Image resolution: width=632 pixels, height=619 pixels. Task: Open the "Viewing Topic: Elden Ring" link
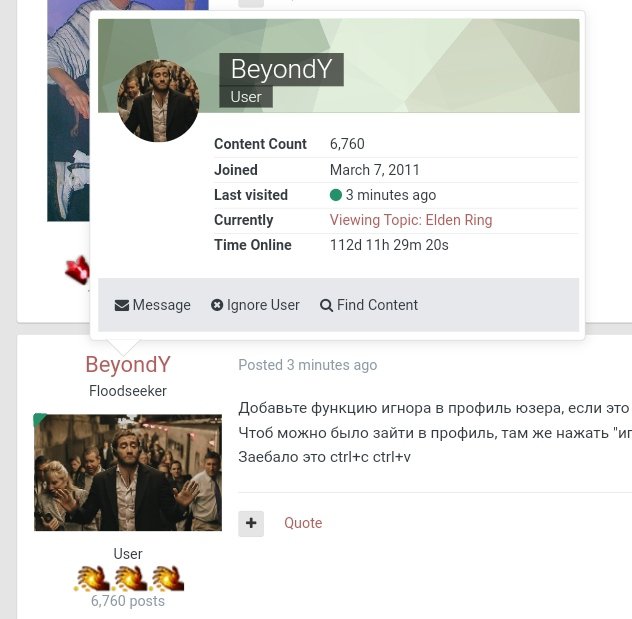click(411, 220)
